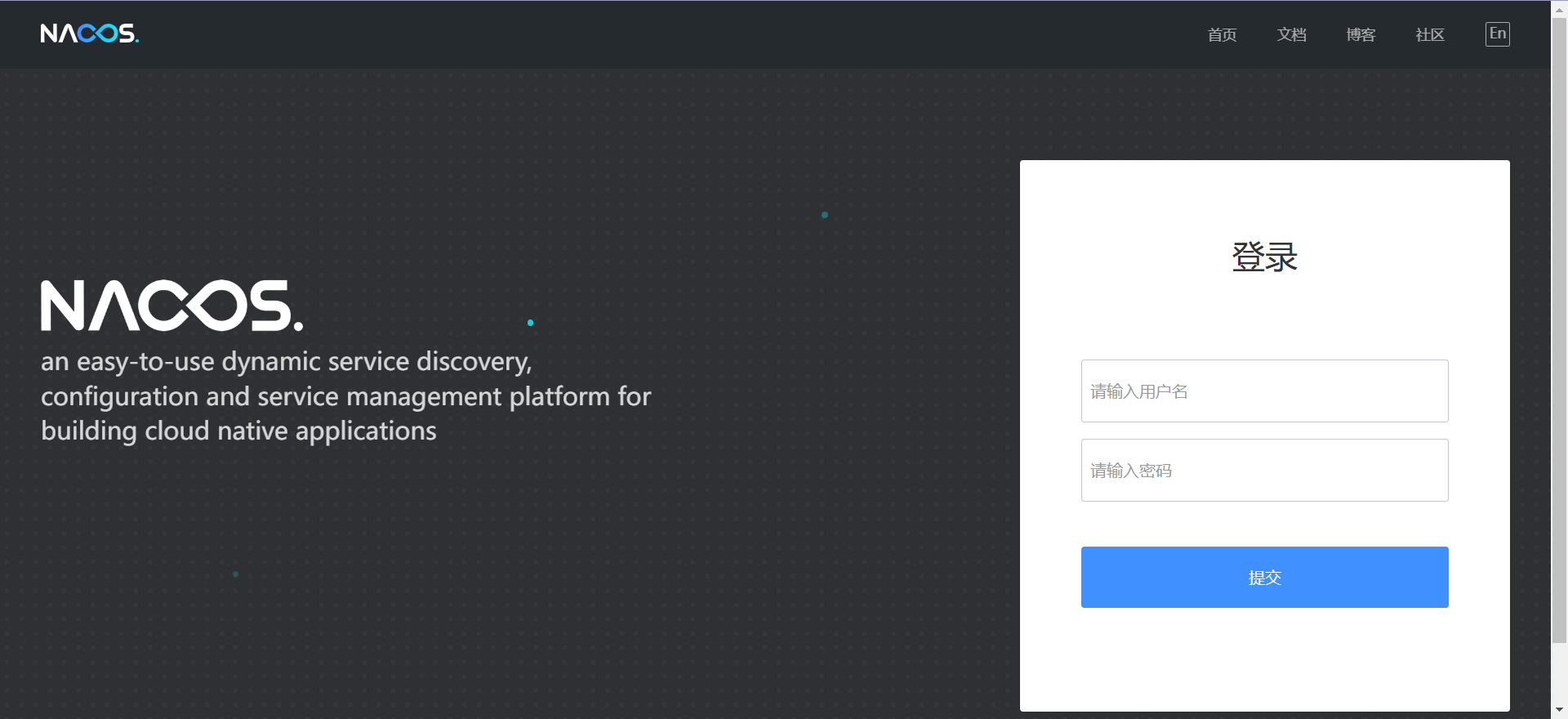Image resolution: width=1568 pixels, height=719 pixels.
Task: Click the 登录 login heading text
Action: [x=1264, y=257]
